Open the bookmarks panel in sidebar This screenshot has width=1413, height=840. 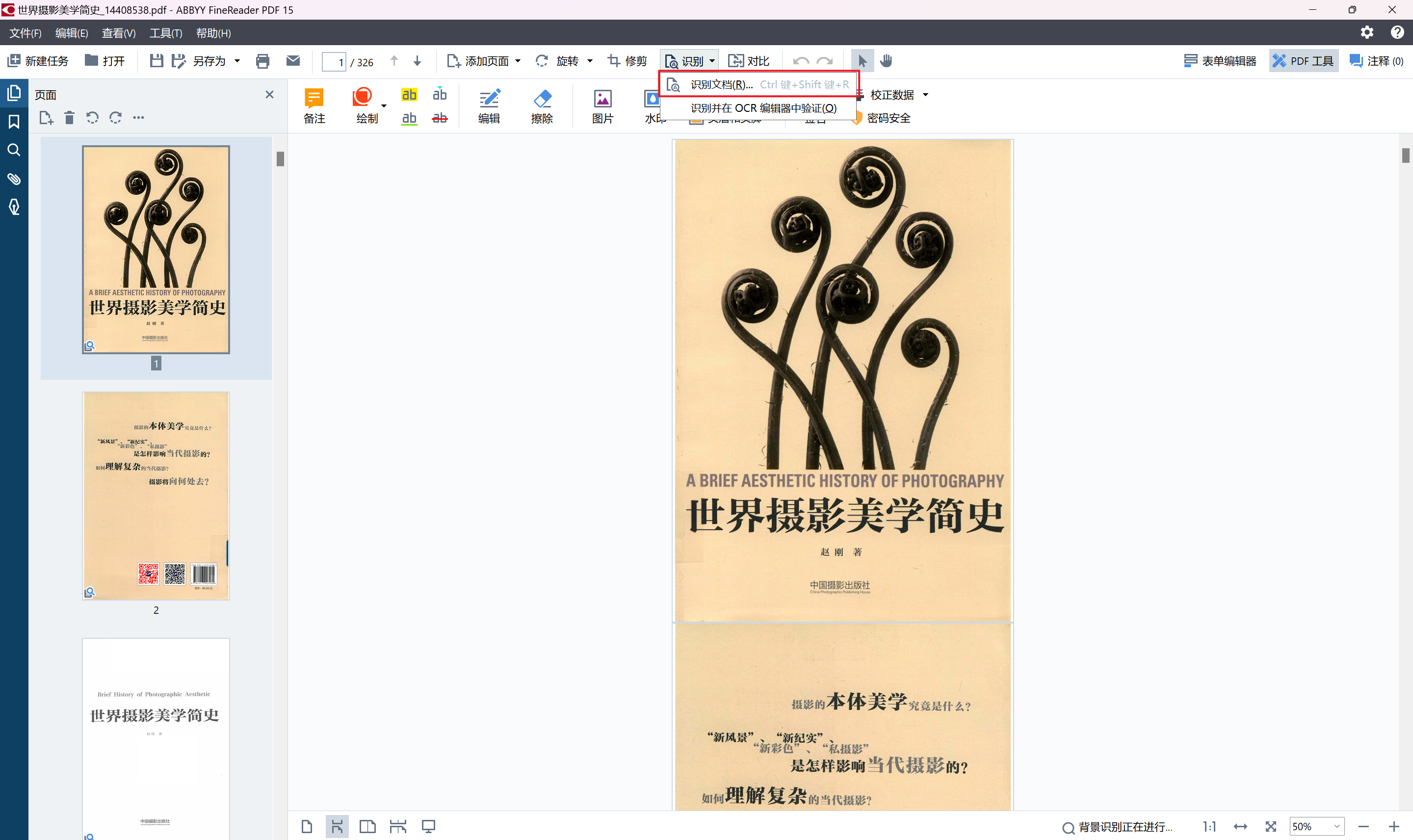tap(14, 121)
